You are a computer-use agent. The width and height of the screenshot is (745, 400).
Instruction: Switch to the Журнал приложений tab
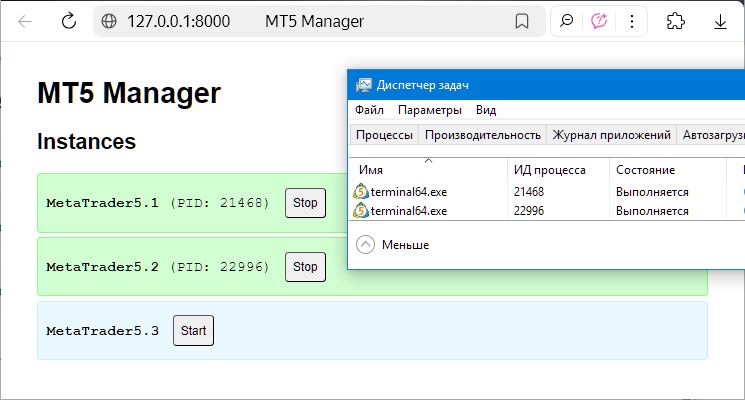(x=611, y=135)
